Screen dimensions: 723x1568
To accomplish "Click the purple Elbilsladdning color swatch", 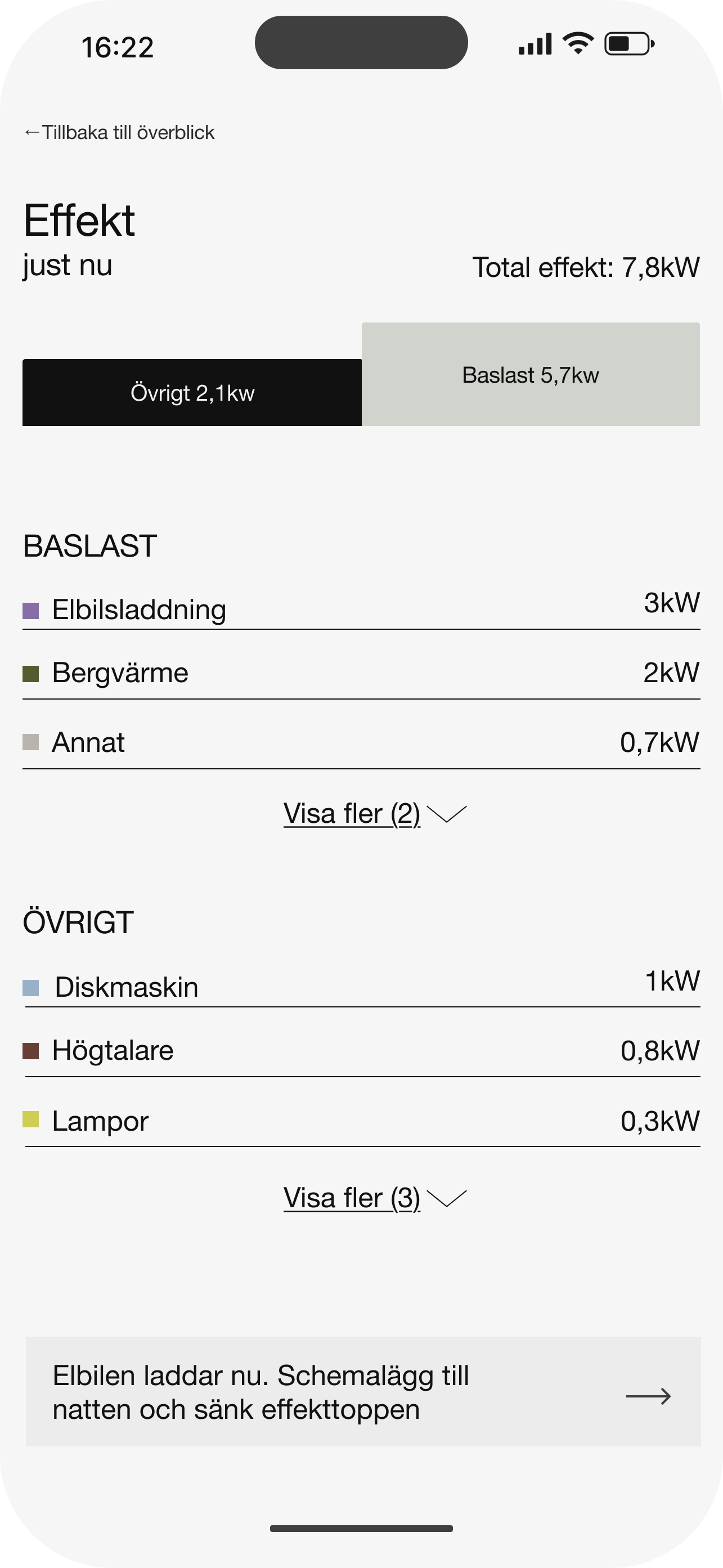I will 30,611.
